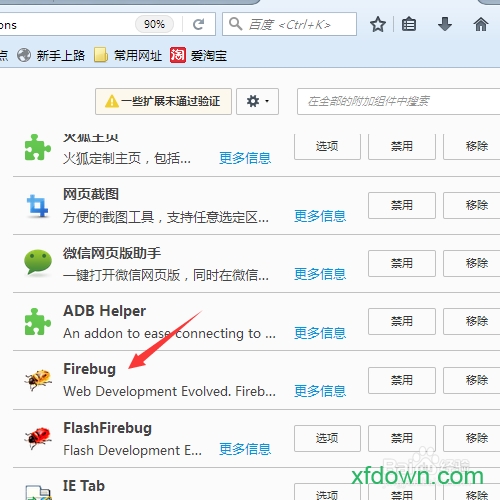This screenshot has height=500, width=500.
Task: Go to home page icon
Action: click(481, 24)
